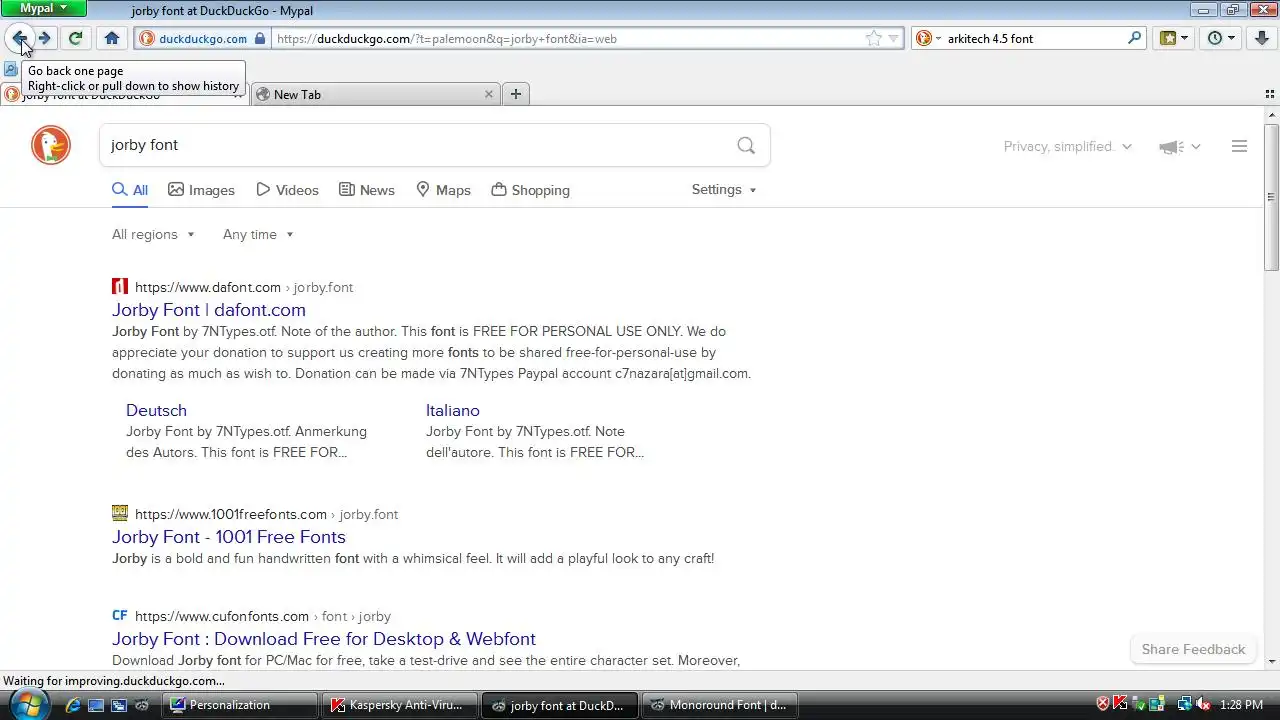Click the padlock security icon in address bar
The image size is (1280, 720).
pos(260,38)
